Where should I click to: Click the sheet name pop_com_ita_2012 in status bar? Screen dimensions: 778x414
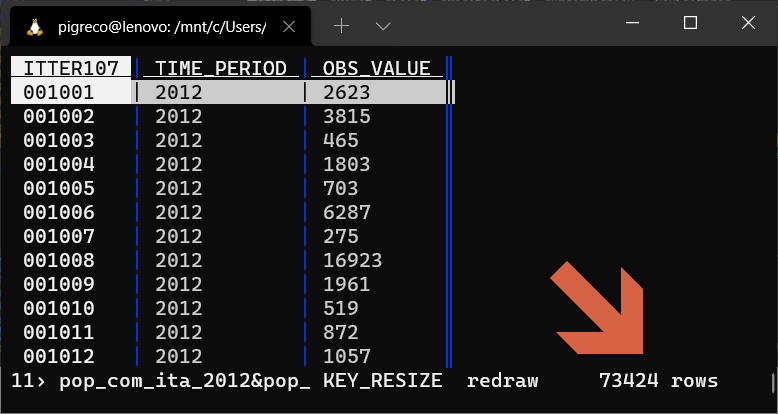[x=162, y=380]
